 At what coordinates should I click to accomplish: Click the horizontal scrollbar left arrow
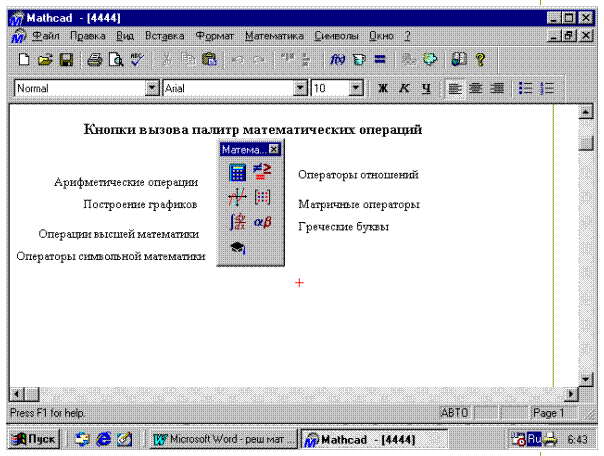pos(17,394)
